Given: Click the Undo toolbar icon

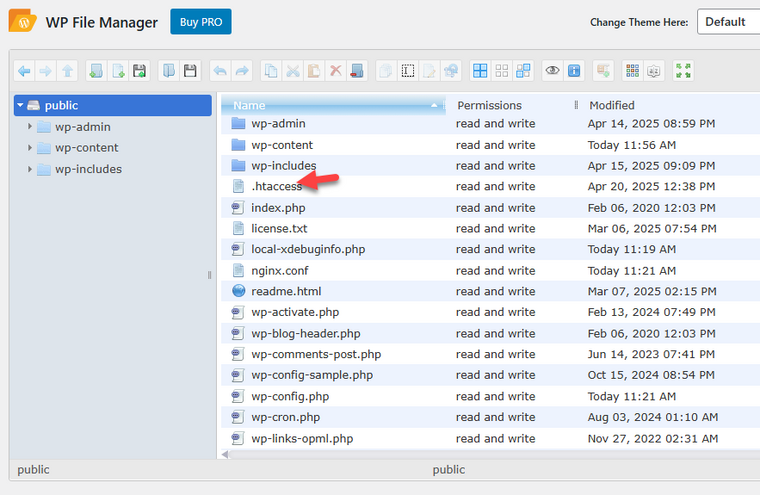Looking at the screenshot, I should (220, 71).
